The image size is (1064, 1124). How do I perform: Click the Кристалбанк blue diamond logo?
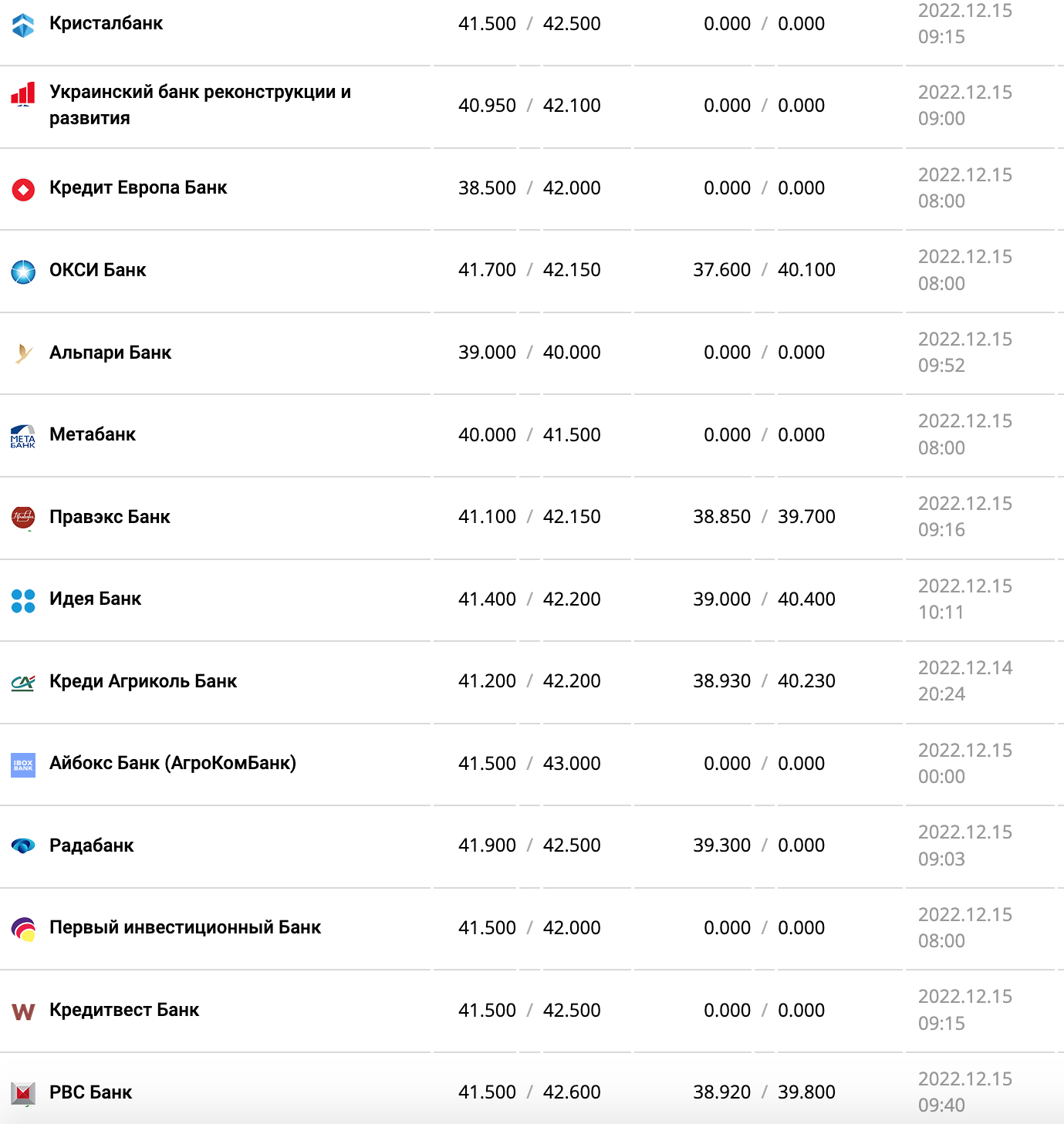point(23,25)
